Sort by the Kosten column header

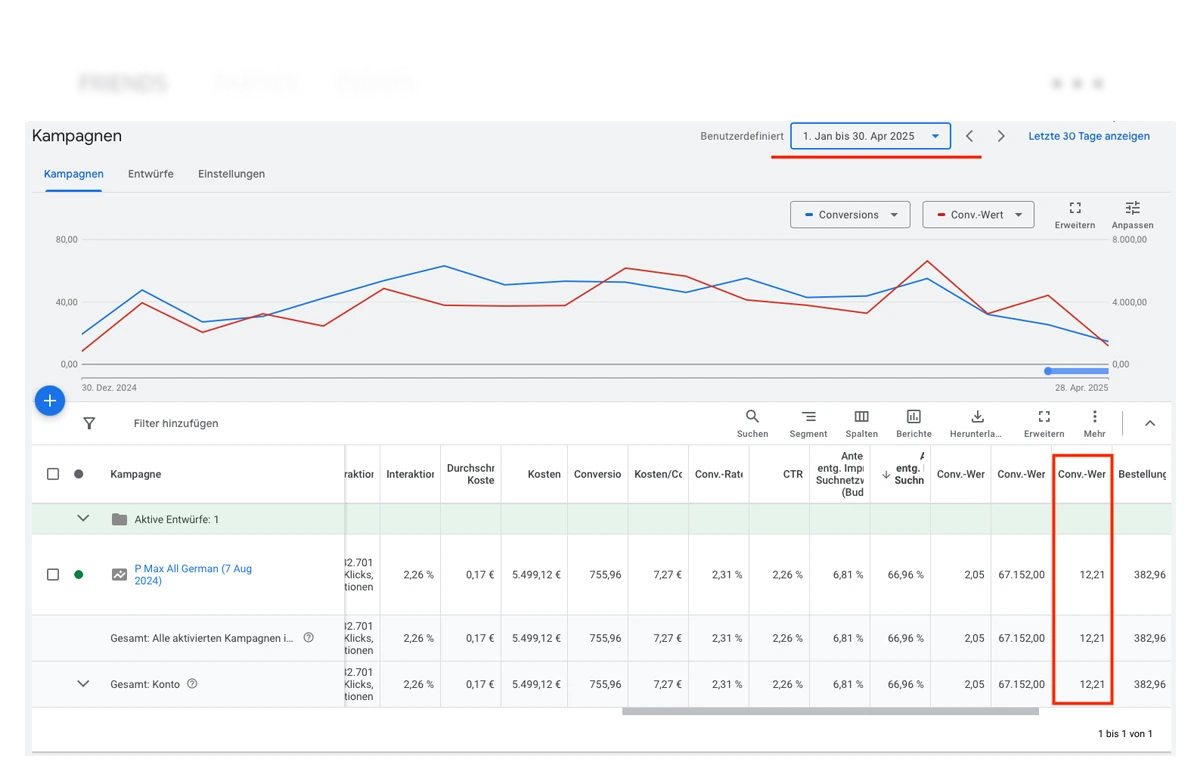click(x=544, y=474)
